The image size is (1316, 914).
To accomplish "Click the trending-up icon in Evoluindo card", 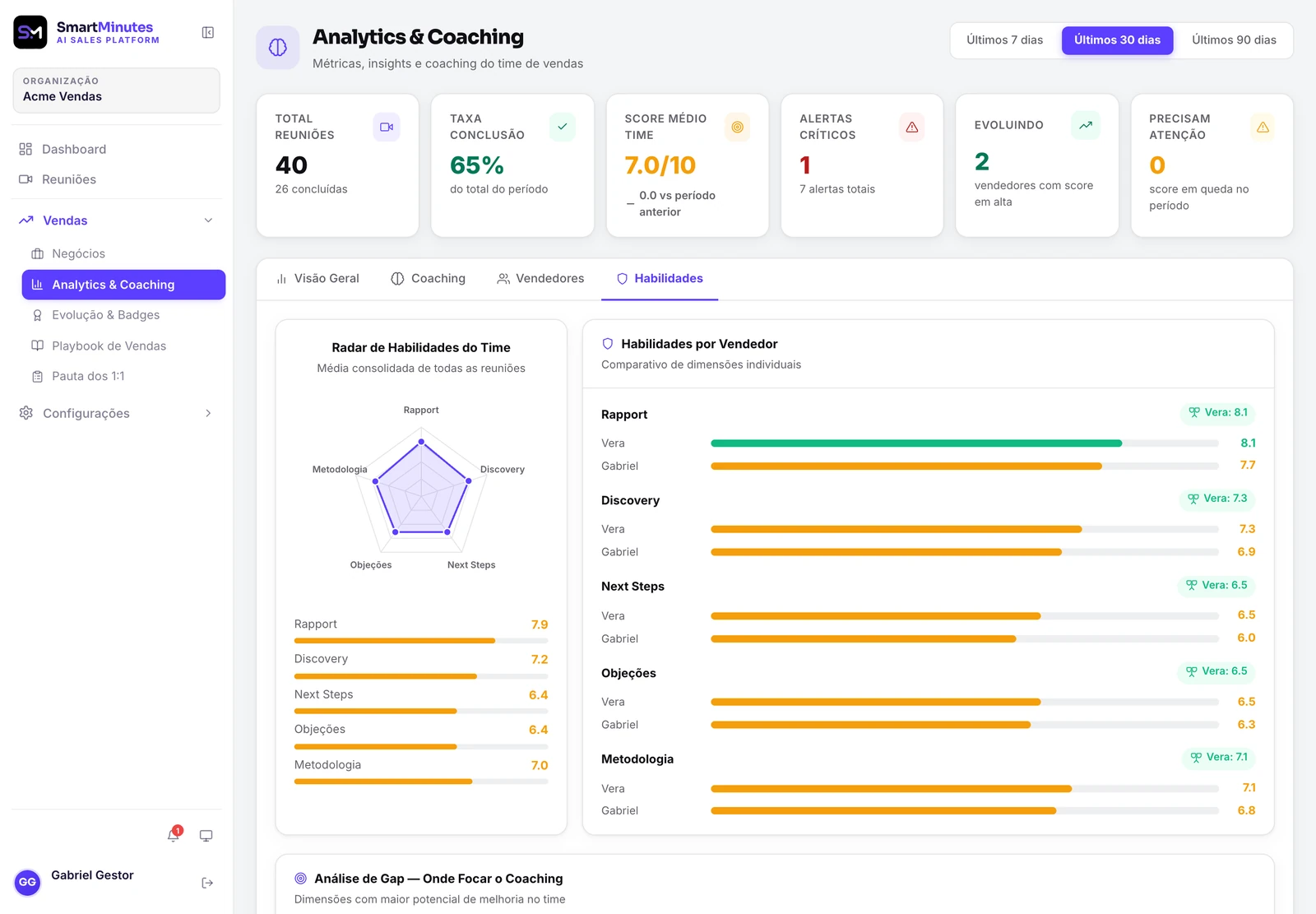I will (1086, 125).
